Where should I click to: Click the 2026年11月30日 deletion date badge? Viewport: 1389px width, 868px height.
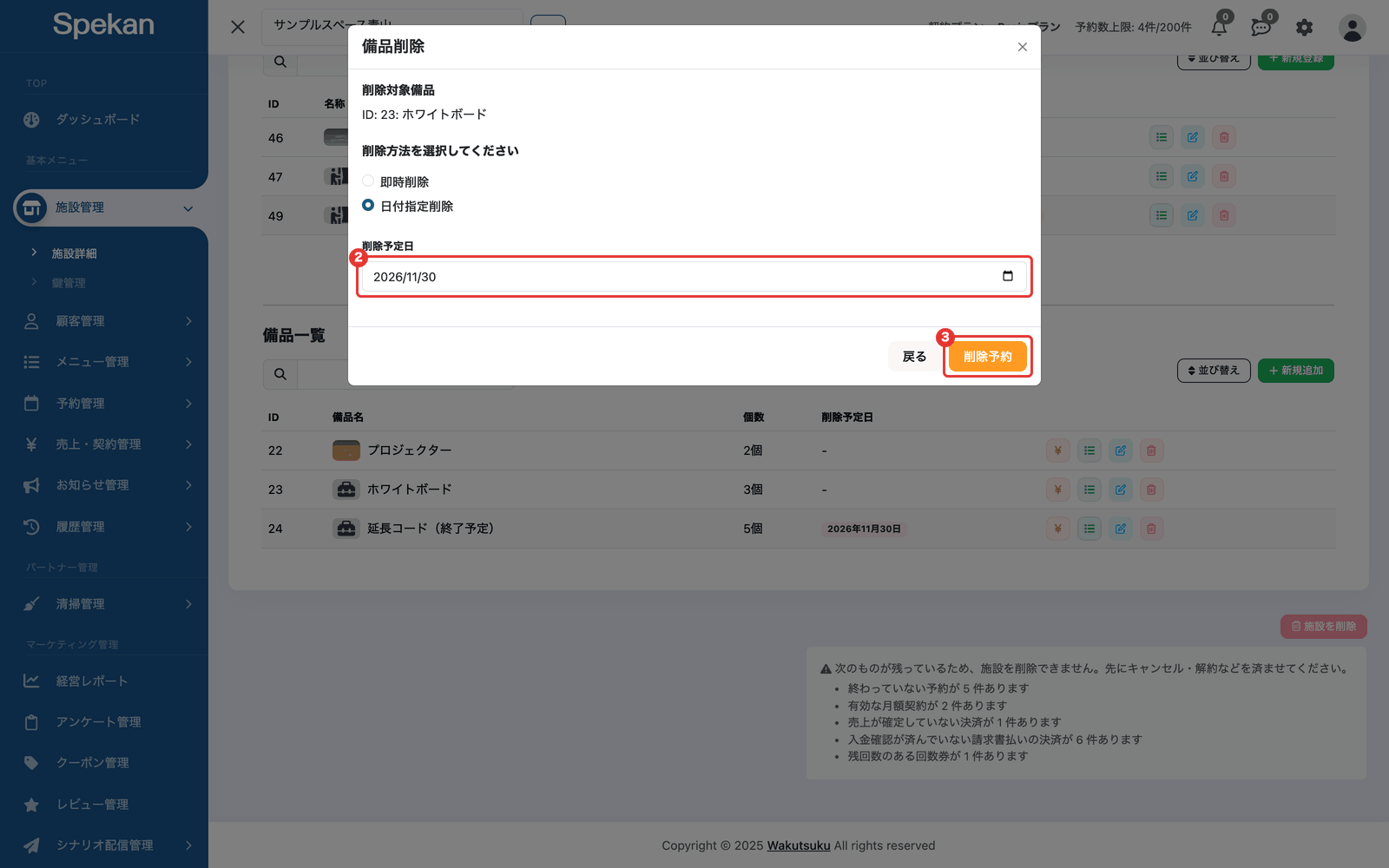point(864,529)
